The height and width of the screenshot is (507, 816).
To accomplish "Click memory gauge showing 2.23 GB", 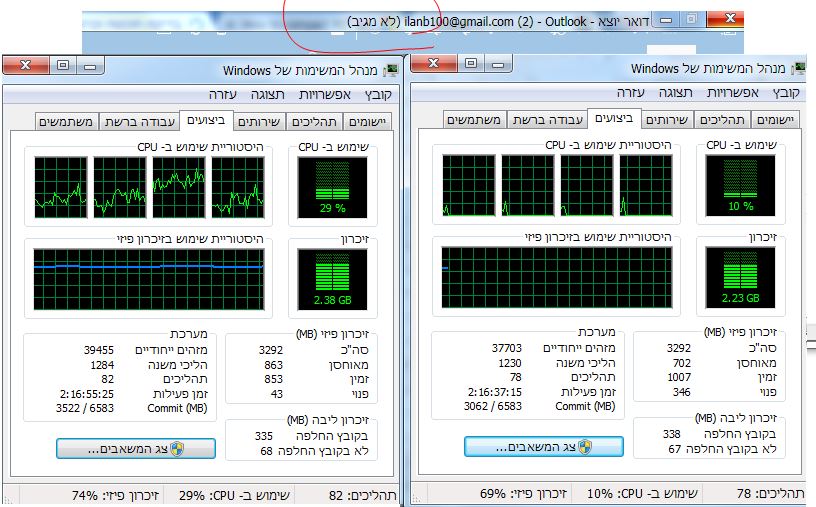I will (x=741, y=277).
